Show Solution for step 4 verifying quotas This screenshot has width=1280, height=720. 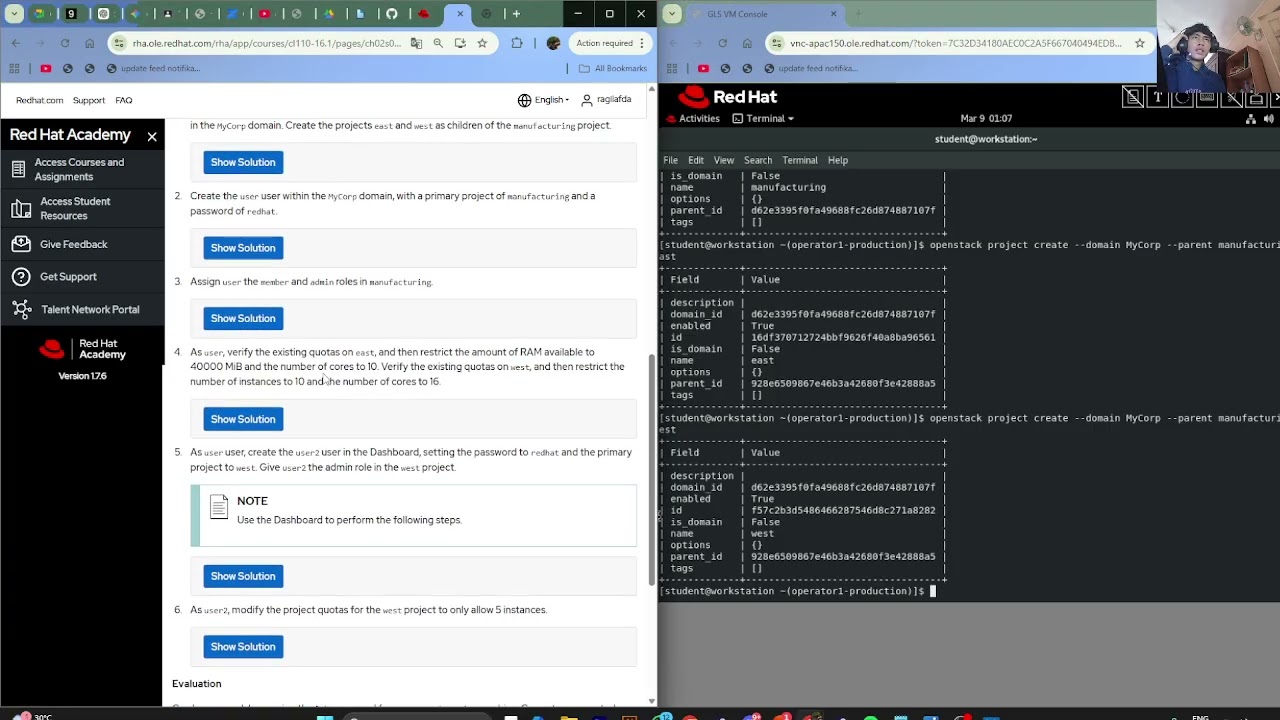click(243, 419)
